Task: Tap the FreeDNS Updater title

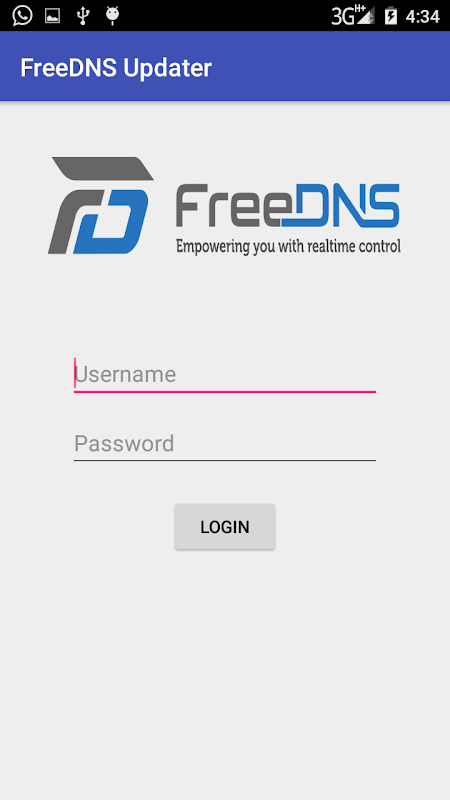Action: (116, 68)
